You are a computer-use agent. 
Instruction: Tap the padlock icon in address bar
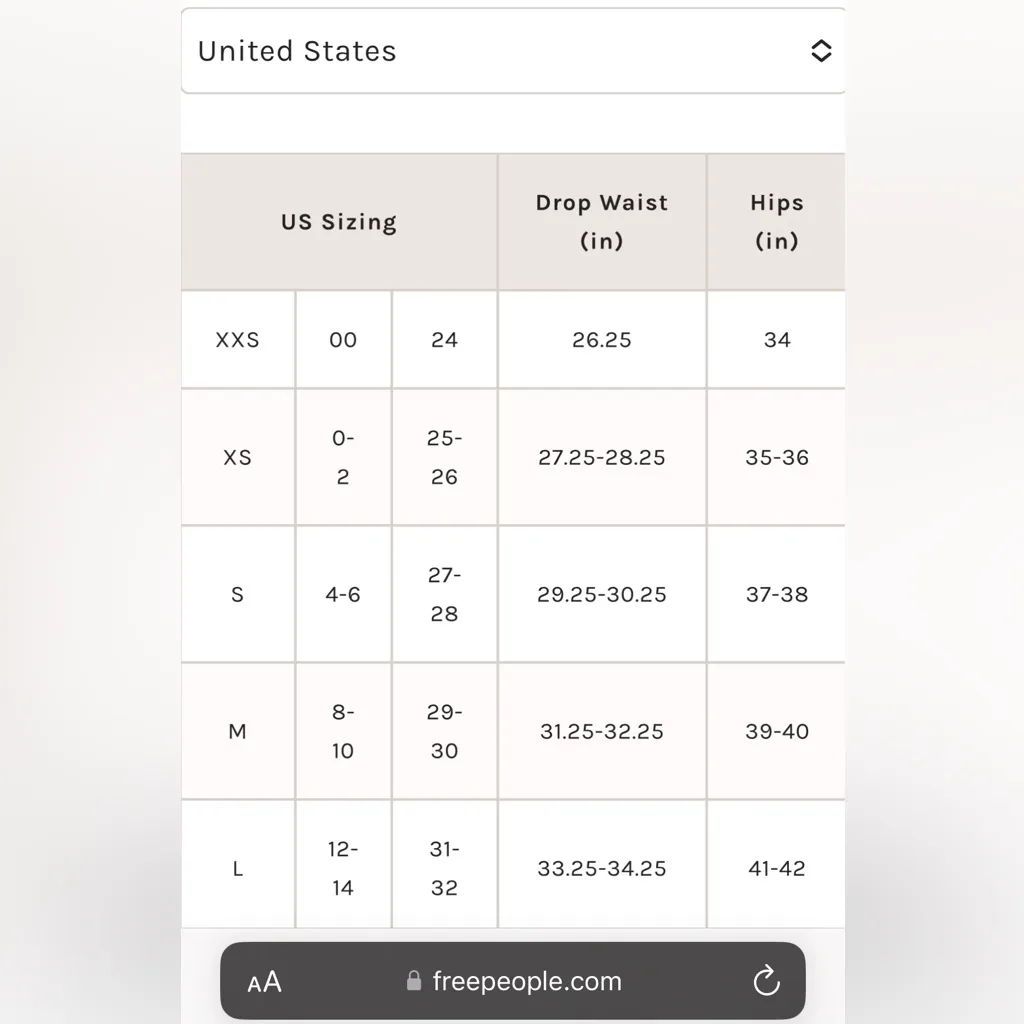[x=414, y=982]
